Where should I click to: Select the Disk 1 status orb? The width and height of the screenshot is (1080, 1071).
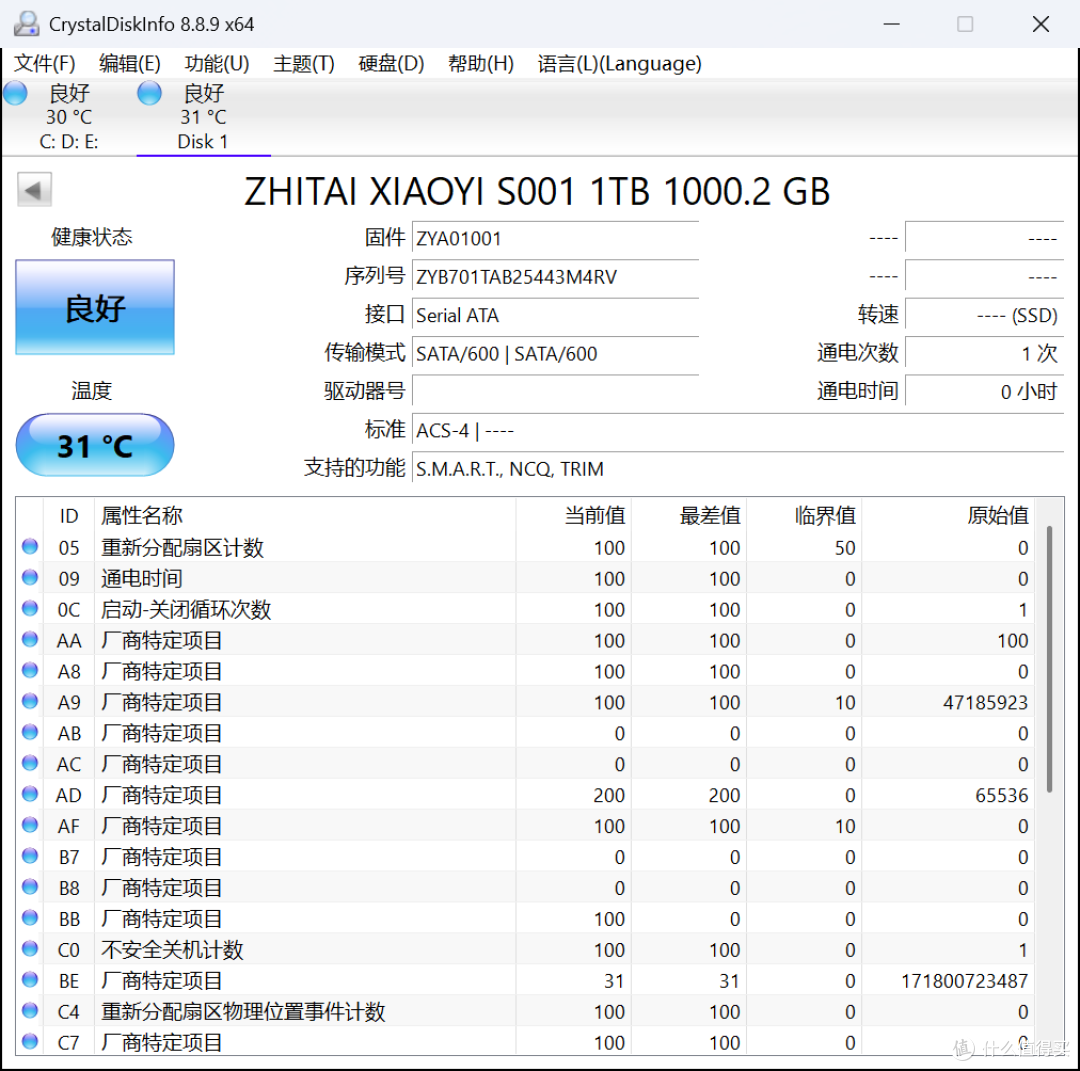[x=149, y=93]
